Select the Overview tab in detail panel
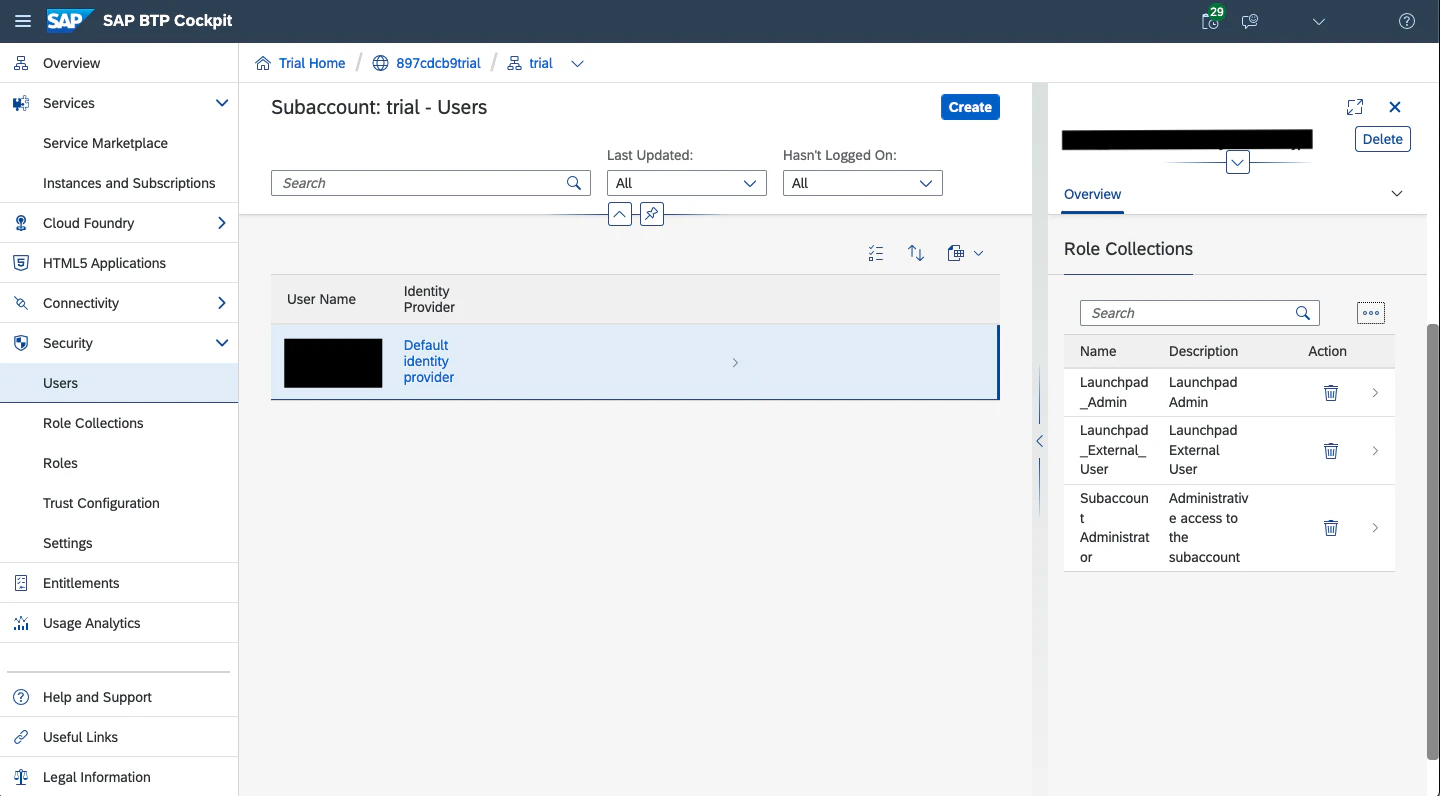Viewport: 1440px width, 796px height. [x=1092, y=194]
